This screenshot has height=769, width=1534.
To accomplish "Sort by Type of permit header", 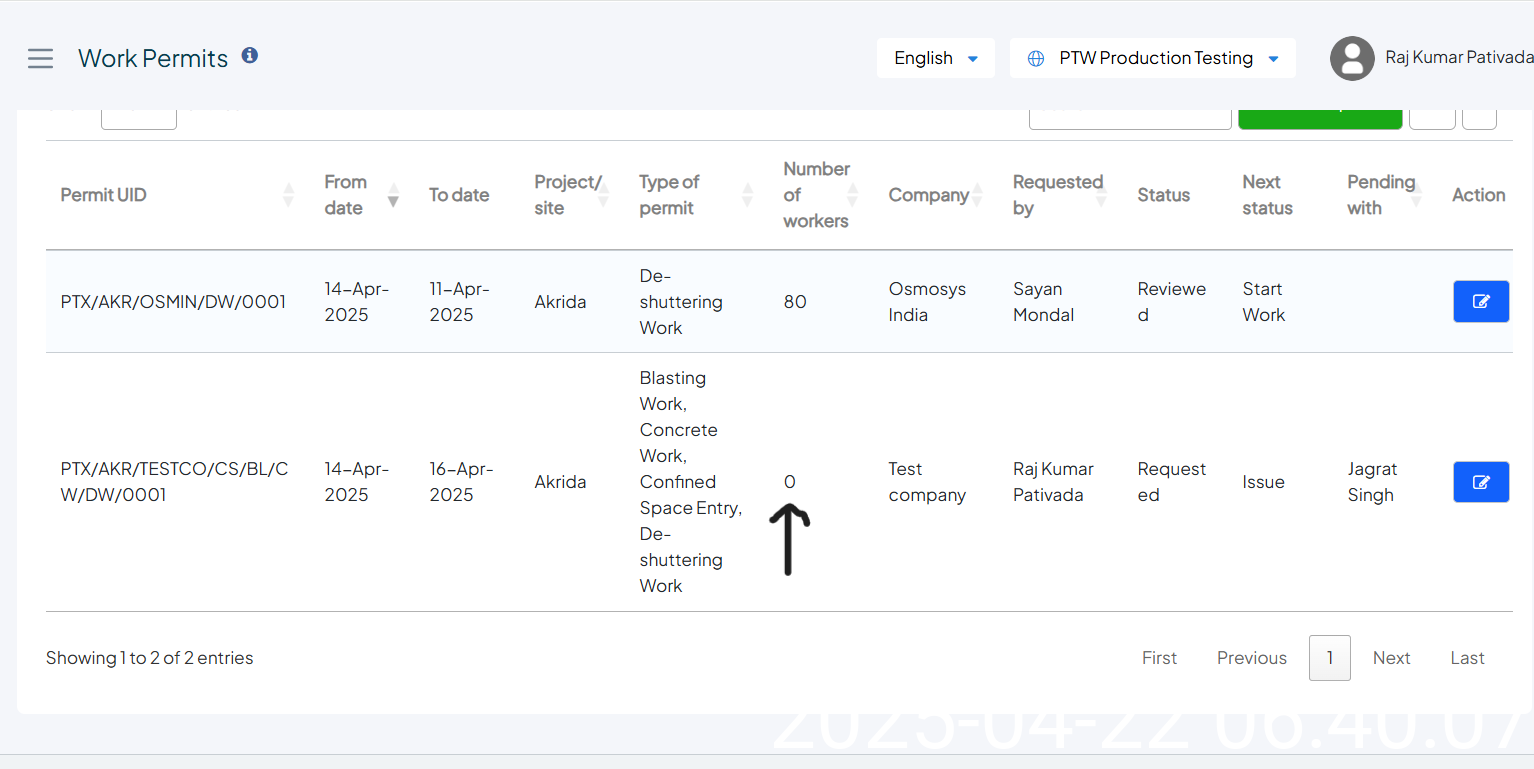I will pos(669,195).
